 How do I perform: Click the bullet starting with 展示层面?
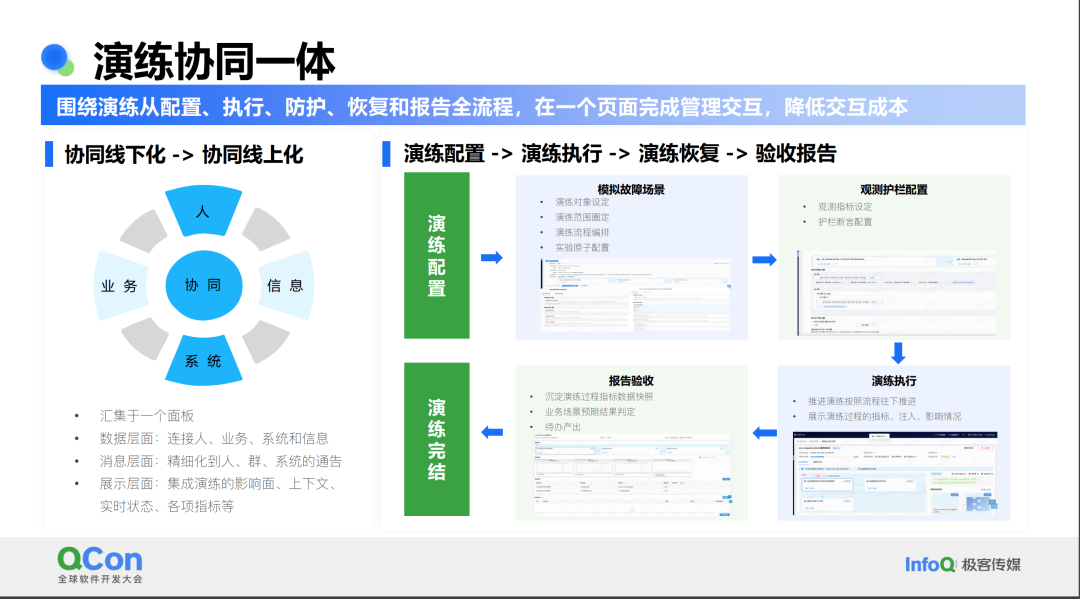(x=218, y=494)
